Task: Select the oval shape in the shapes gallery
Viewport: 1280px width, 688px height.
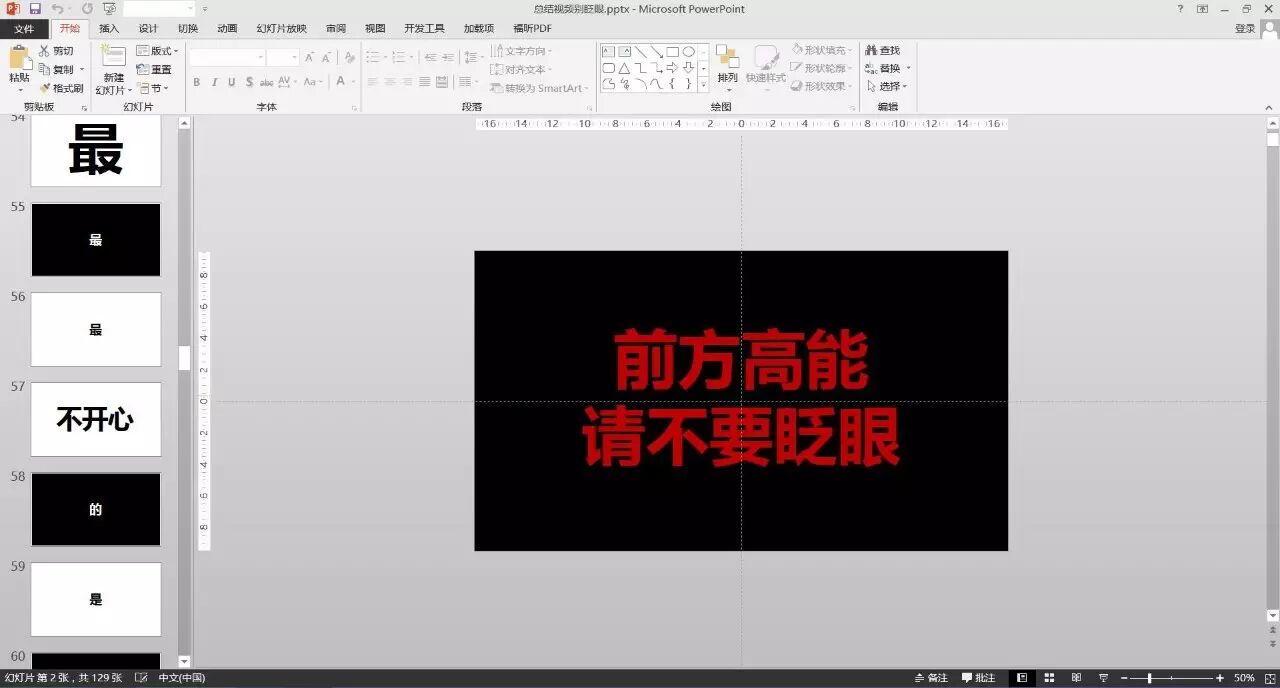Action: click(x=689, y=51)
